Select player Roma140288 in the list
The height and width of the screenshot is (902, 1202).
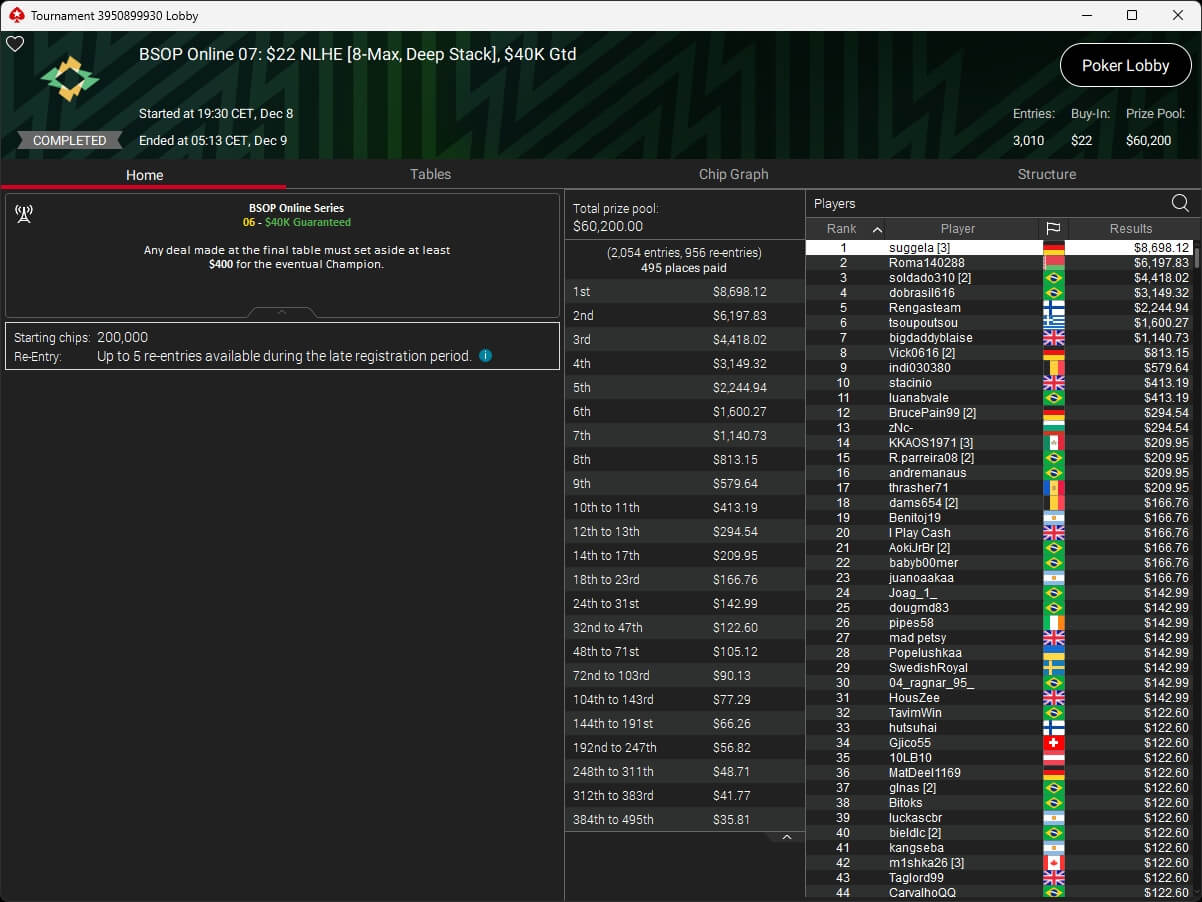point(926,263)
